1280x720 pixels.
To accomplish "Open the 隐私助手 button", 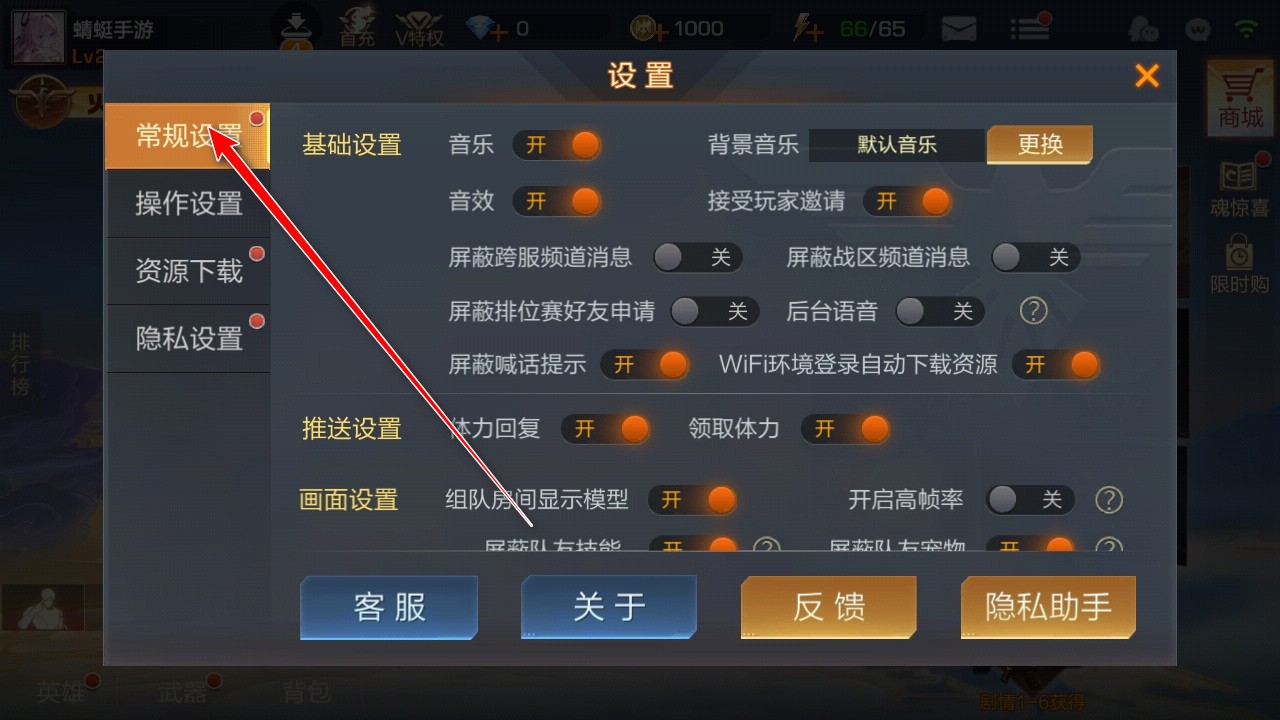I will (x=1048, y=607).
